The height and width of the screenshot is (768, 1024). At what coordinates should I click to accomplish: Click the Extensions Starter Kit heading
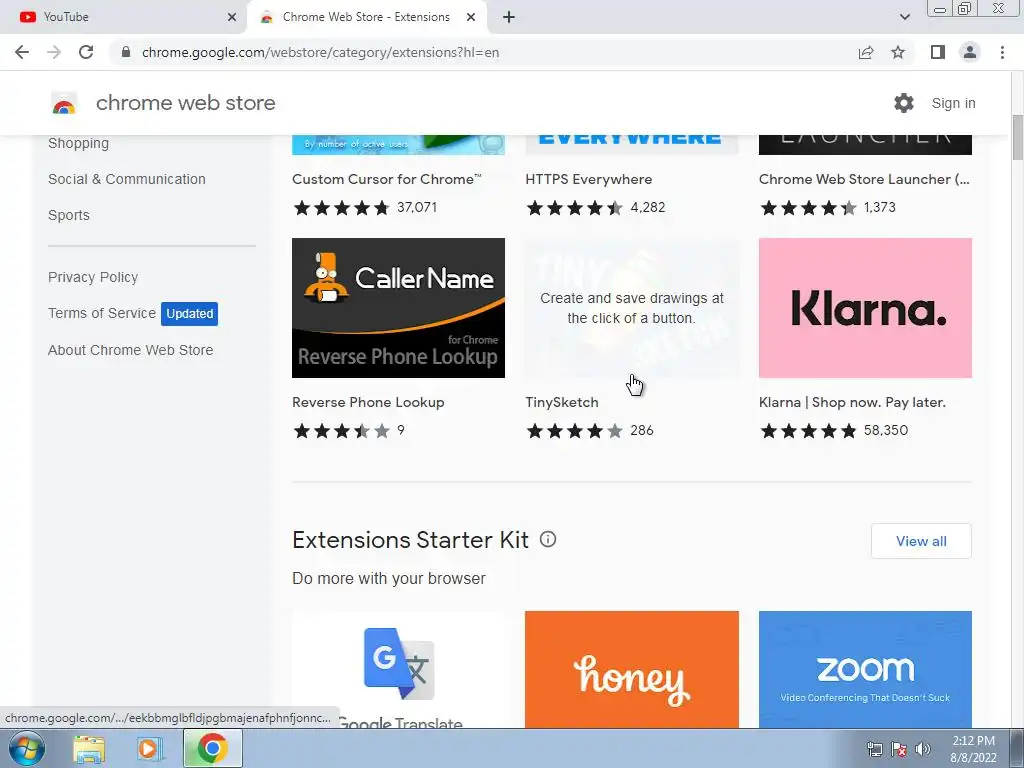(x=410, y=540)
